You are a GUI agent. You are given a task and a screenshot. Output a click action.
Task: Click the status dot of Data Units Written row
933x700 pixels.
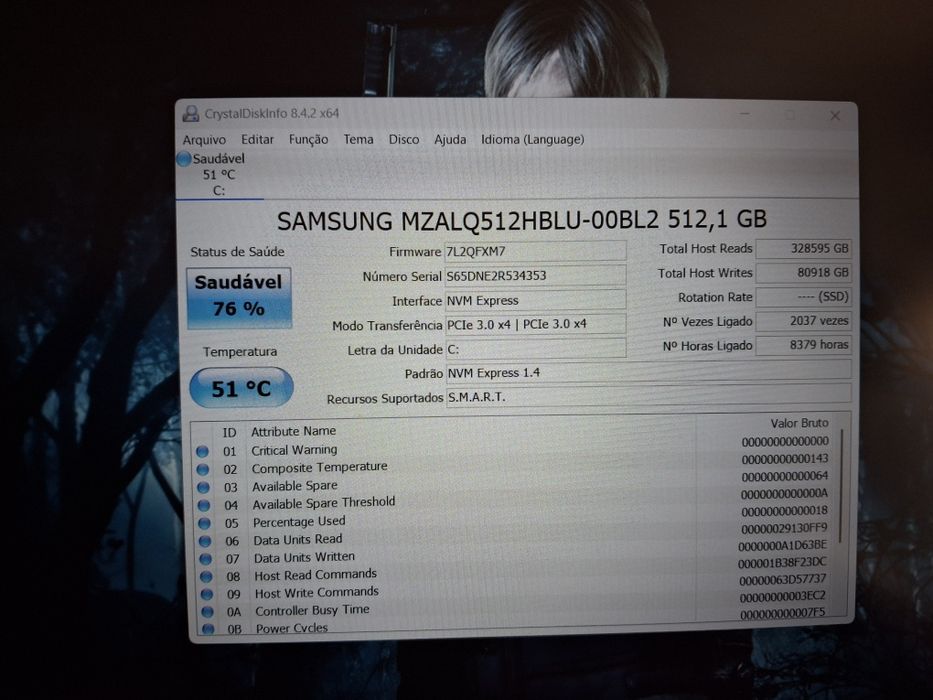click(x=206, y=559)
